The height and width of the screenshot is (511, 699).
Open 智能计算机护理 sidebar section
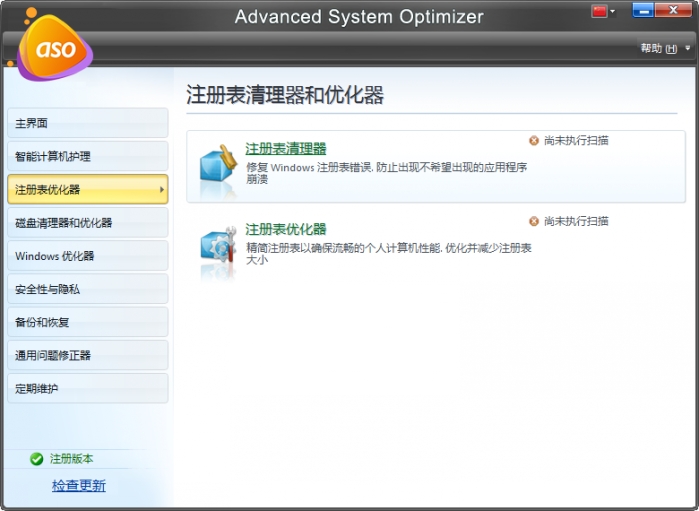click(88, 156)
